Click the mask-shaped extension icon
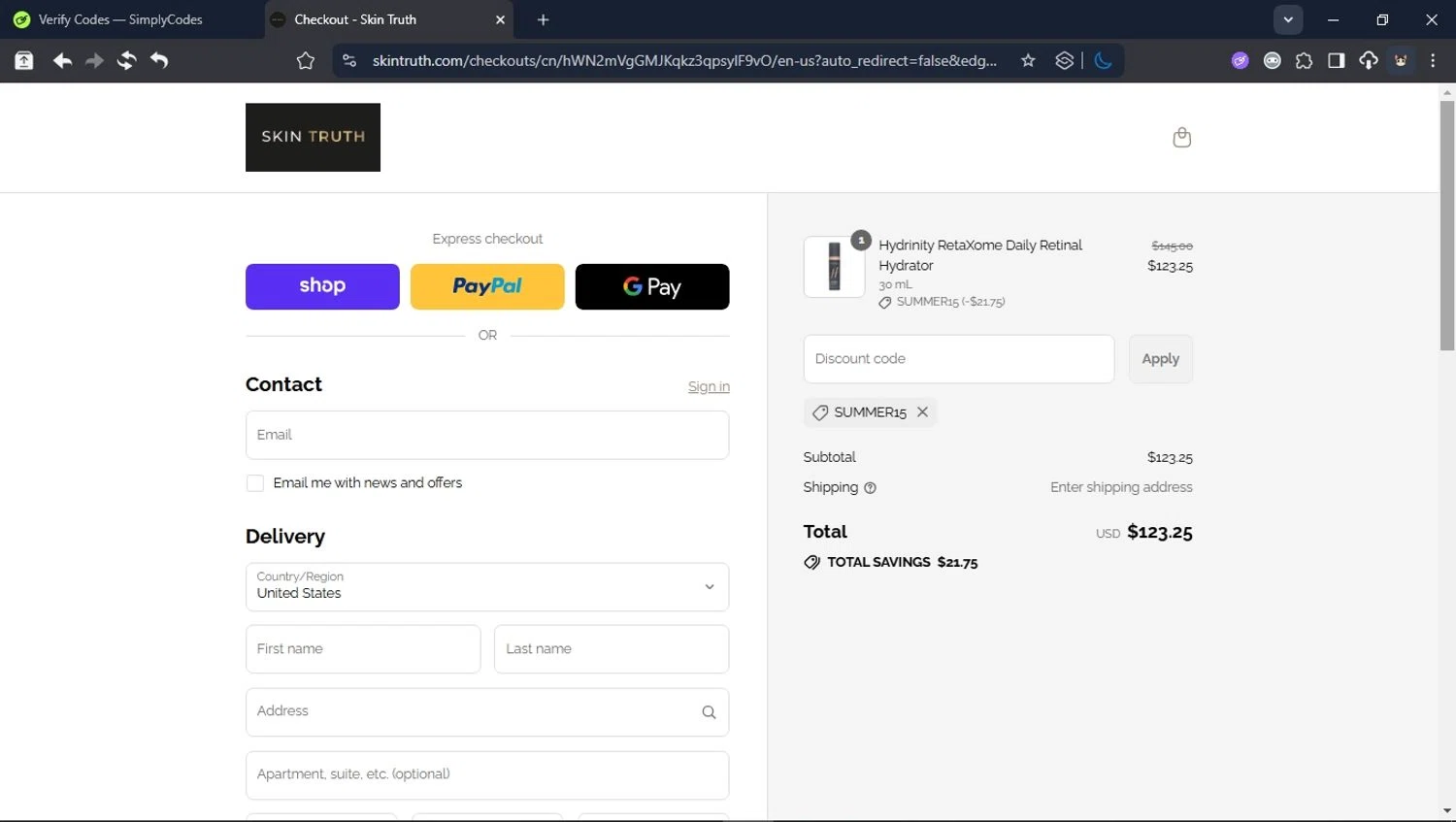Screen dimensions: 1456x822 [x=1272, y=60]
